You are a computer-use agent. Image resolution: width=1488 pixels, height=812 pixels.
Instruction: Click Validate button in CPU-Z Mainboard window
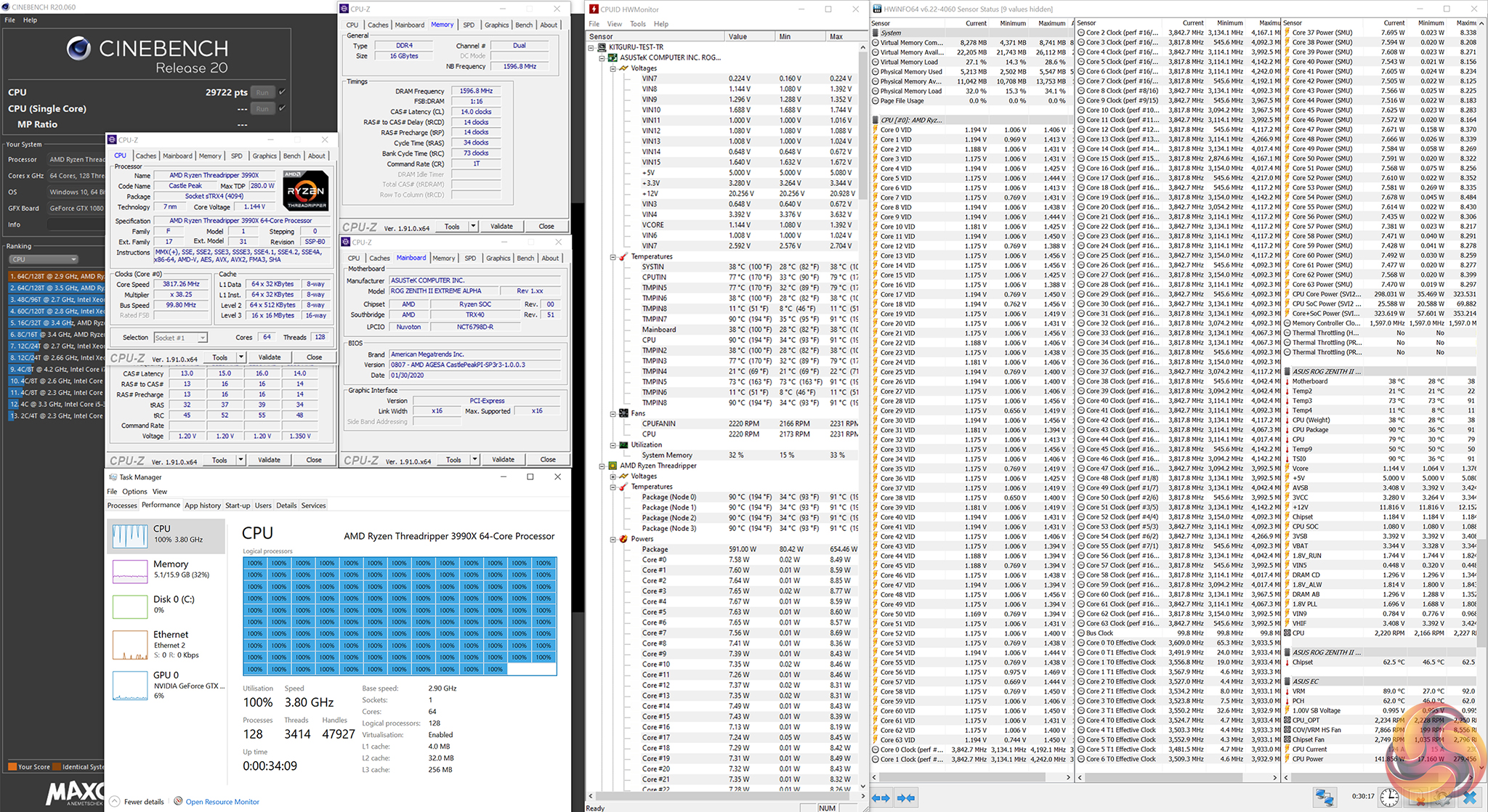point(503,460)
